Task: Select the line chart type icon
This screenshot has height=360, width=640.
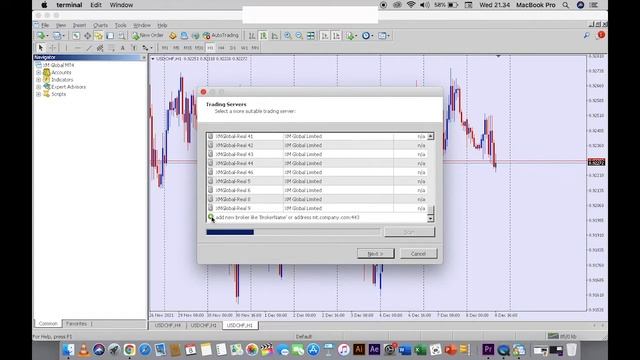Action: click(x=275, y=36)
